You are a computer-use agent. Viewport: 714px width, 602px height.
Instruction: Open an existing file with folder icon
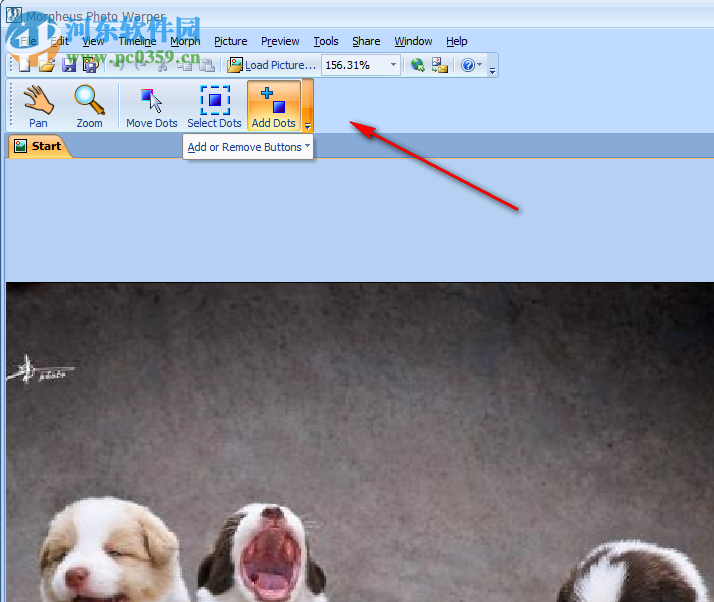point(46,65)
